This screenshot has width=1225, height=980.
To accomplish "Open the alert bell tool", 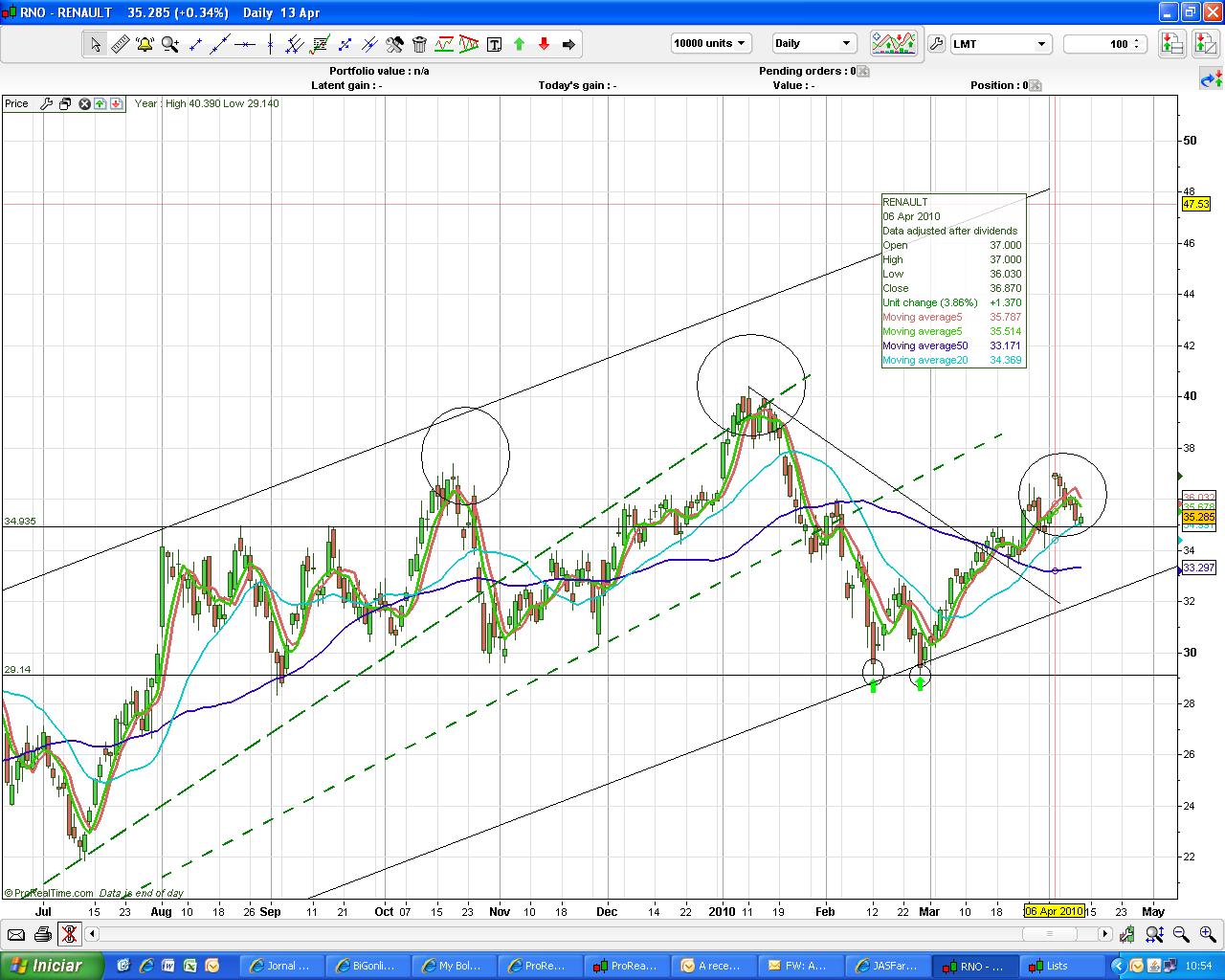I will [145, 44].
